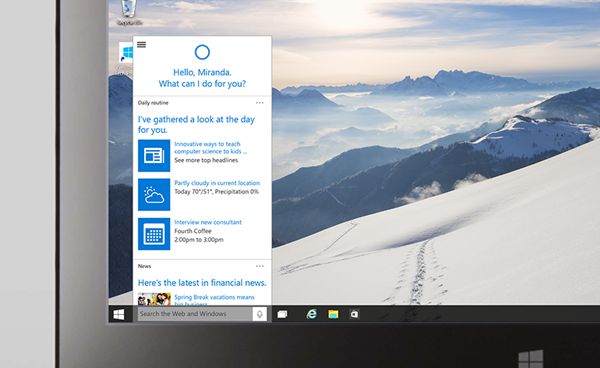Select the Recycle Bin desktop icon

(129, 13)
